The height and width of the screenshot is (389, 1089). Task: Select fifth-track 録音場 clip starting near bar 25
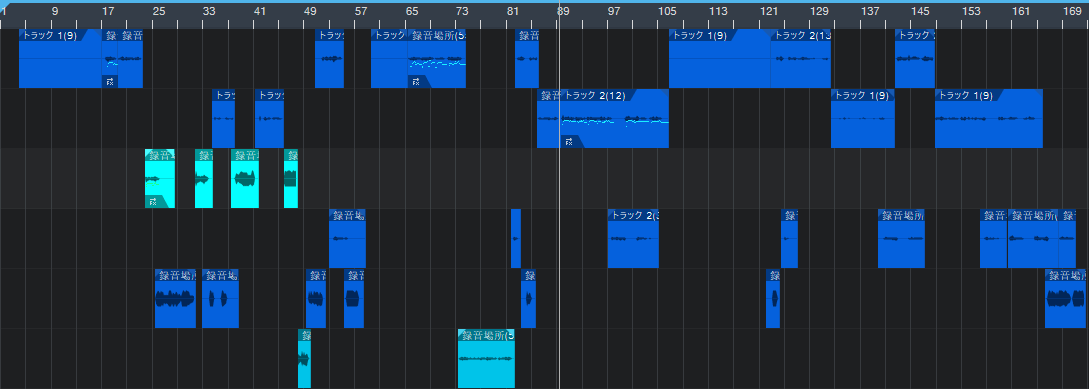tap(175, 299)
